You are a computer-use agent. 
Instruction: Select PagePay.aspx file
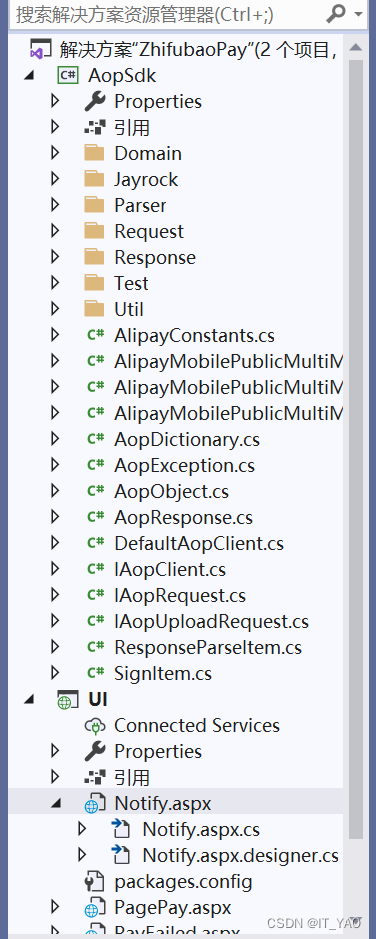coord(172,907)
